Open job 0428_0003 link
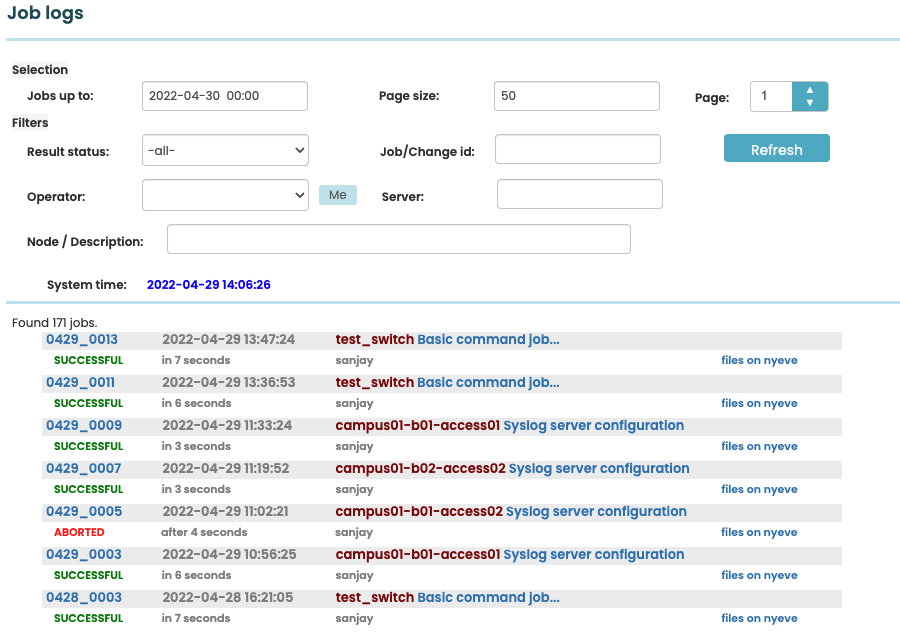Viewport: 900px width, 632px height. tap(83, 598)
